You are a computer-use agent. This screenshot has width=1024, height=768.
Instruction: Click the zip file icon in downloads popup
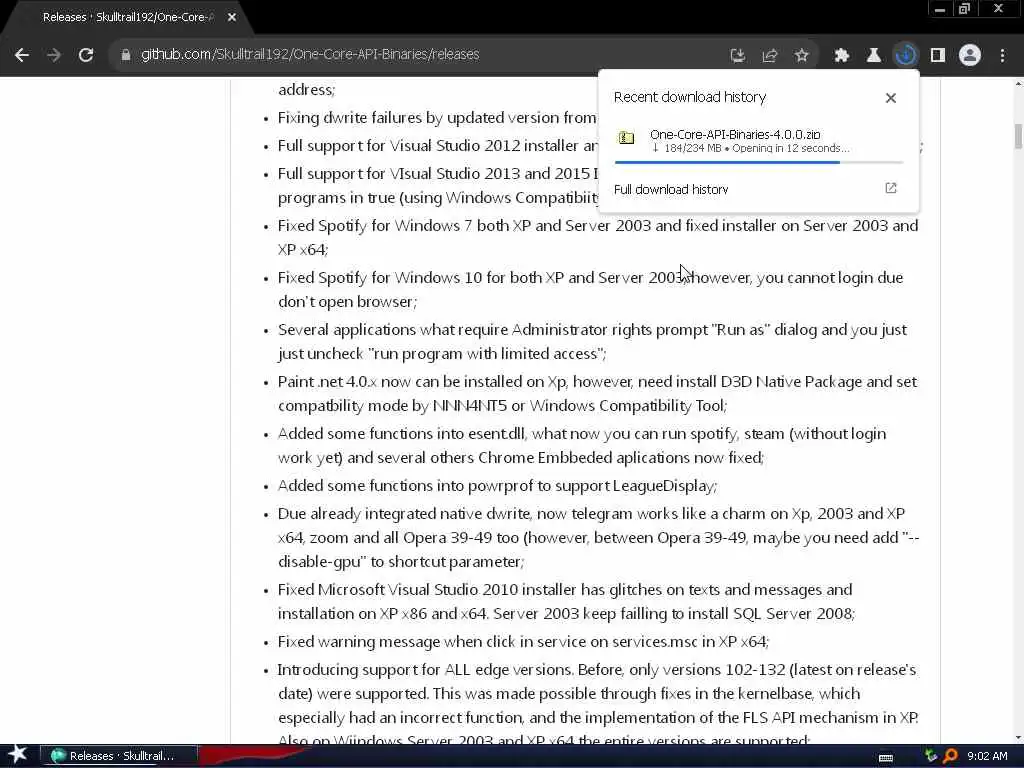[626, 138]
